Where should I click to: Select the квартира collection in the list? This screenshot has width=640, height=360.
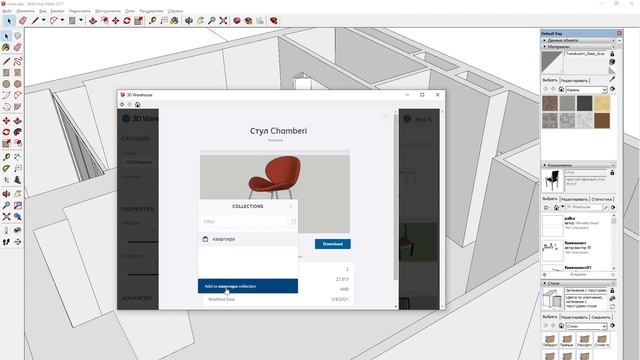tap(248, 239)
